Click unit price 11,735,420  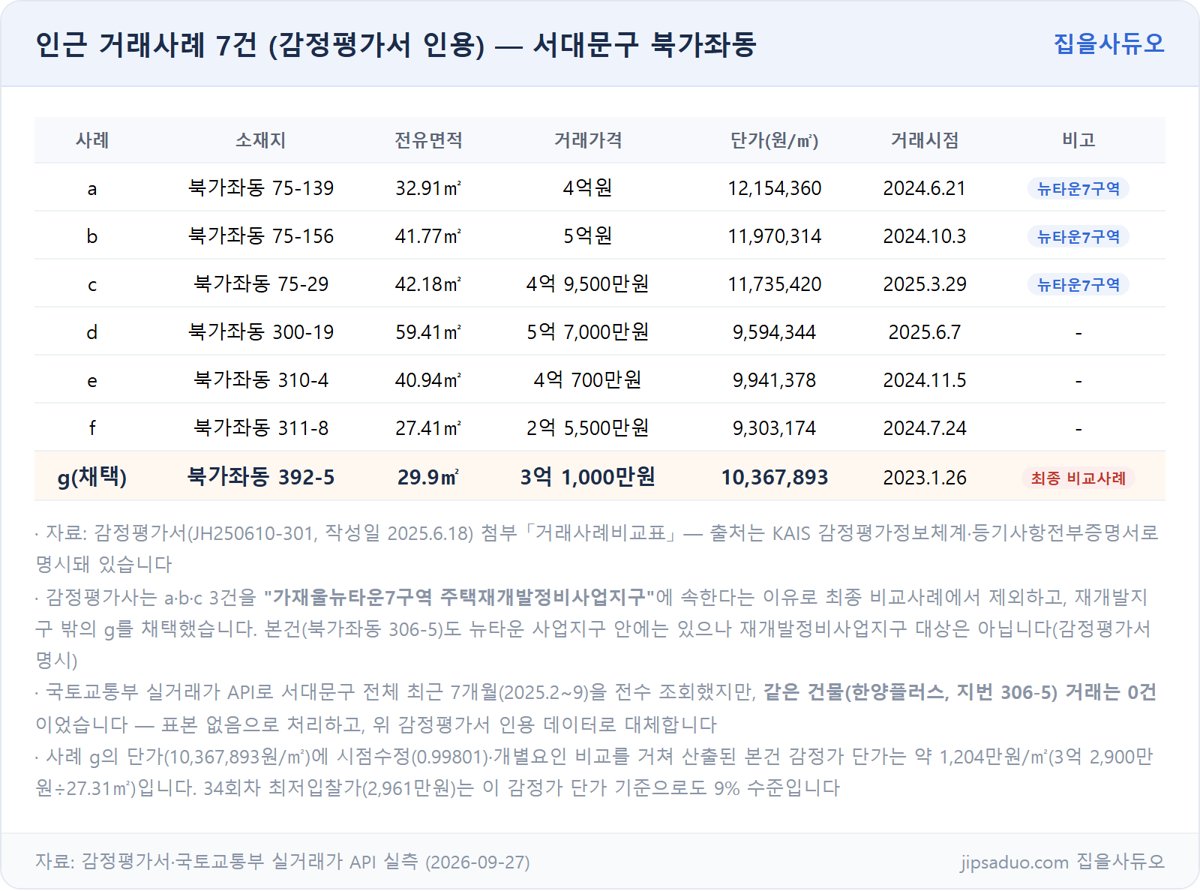point(775,284)
